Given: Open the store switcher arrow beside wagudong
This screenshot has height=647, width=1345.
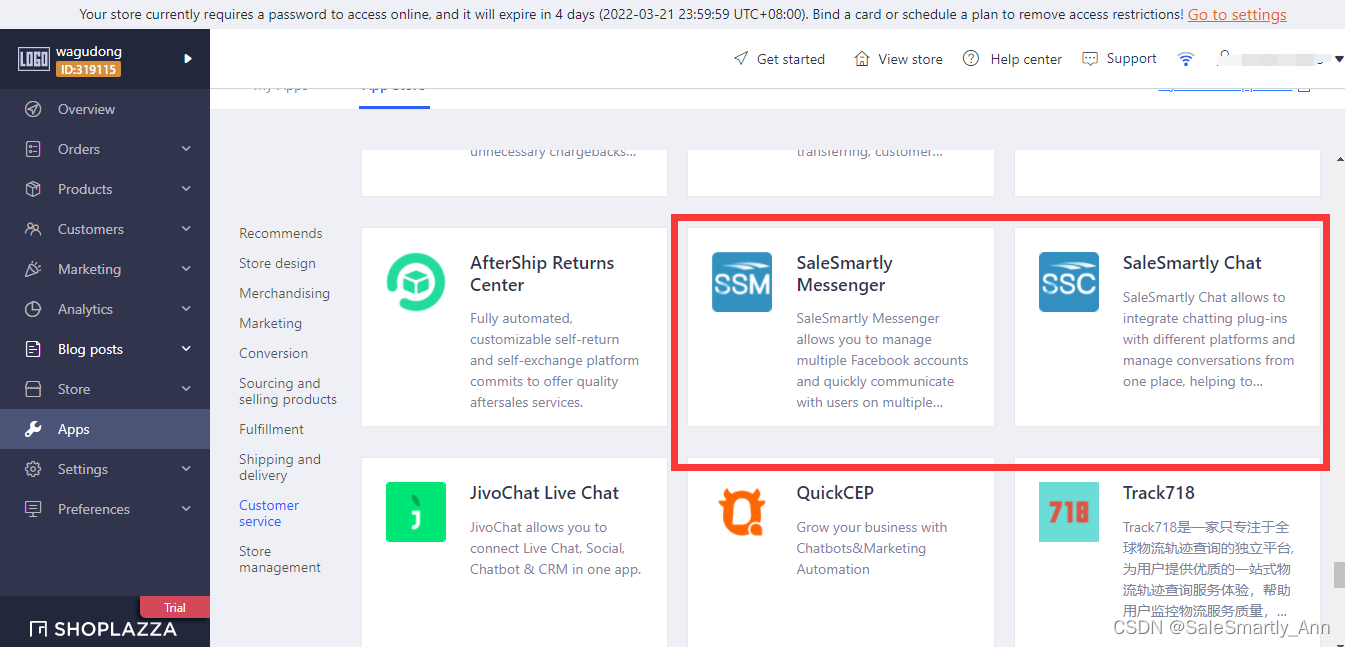Looking at the screenshot, I should click(x=188, y=59).
